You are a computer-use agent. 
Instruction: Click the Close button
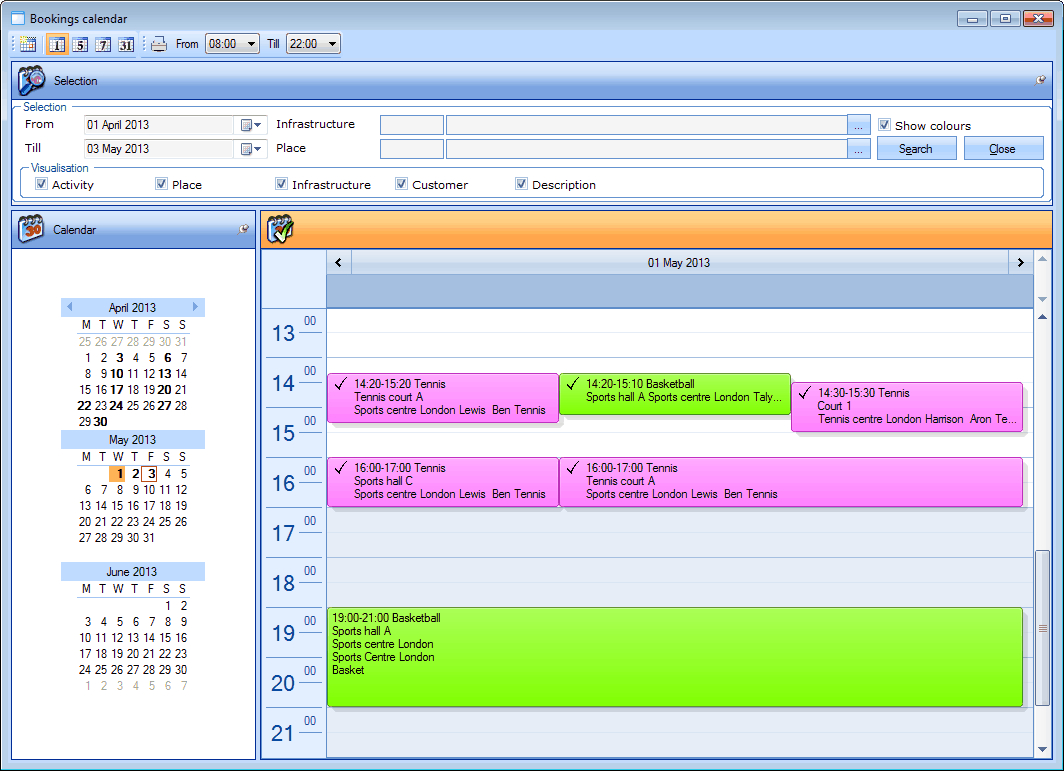(x=1003, y=149)
